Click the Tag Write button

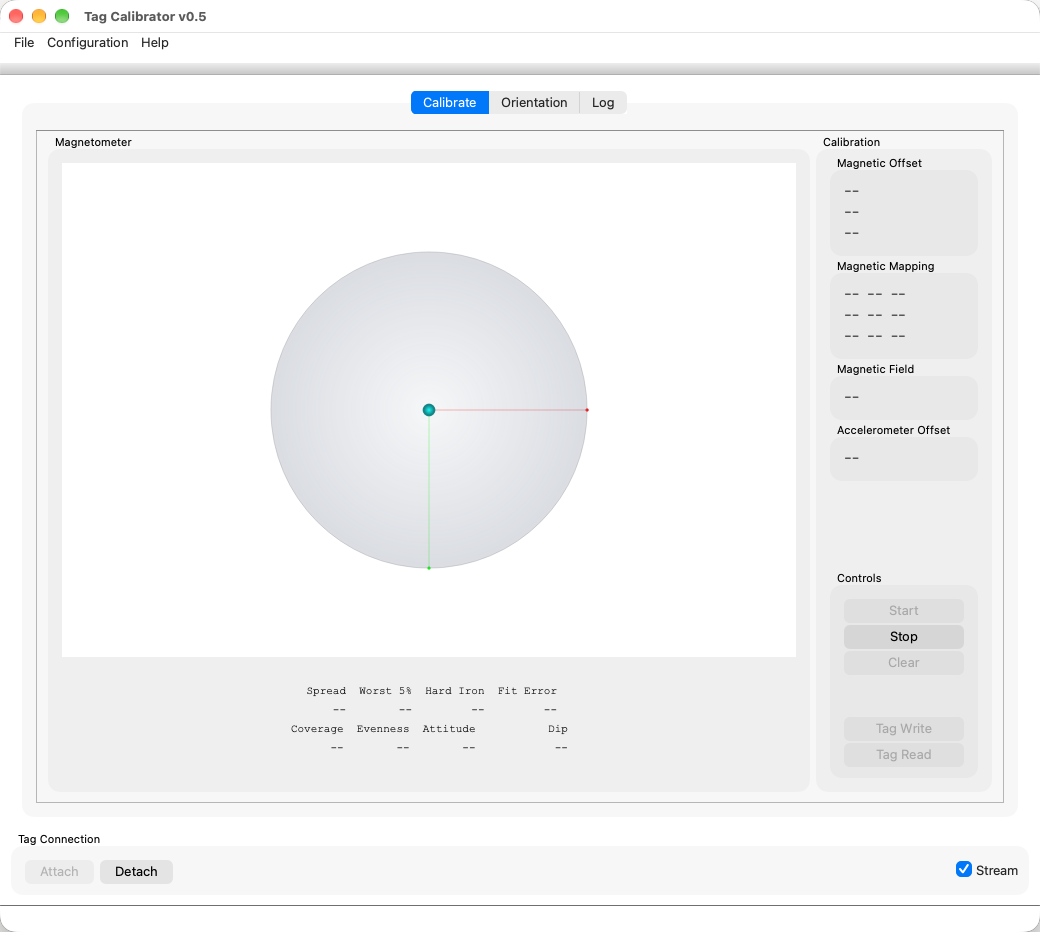click(903, 729)
